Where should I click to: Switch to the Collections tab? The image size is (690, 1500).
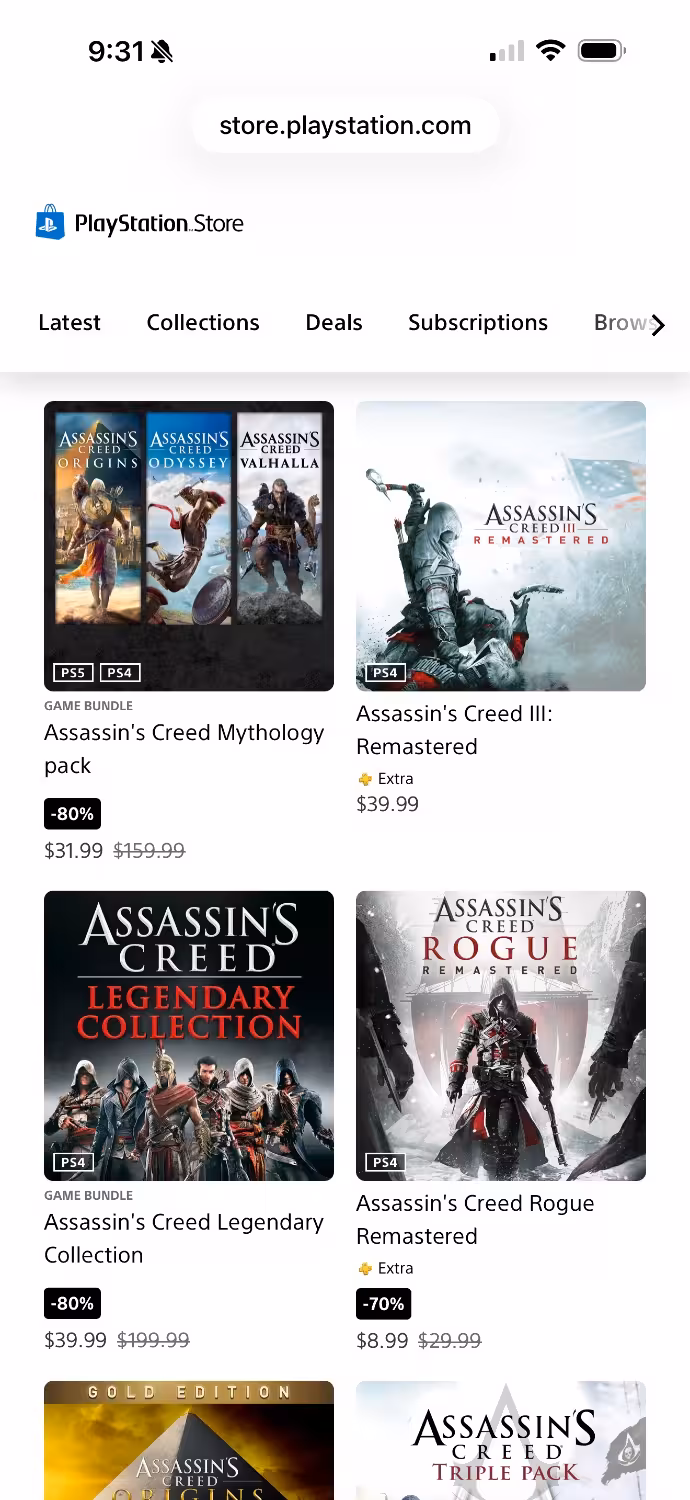[203, 323]
